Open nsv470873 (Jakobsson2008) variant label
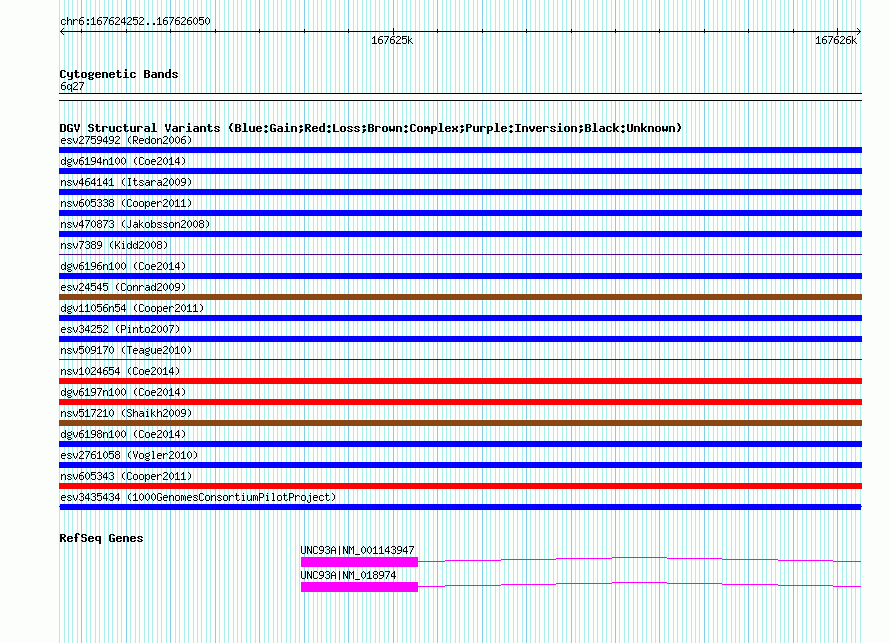The image size is (890, 643). point(135,224)
